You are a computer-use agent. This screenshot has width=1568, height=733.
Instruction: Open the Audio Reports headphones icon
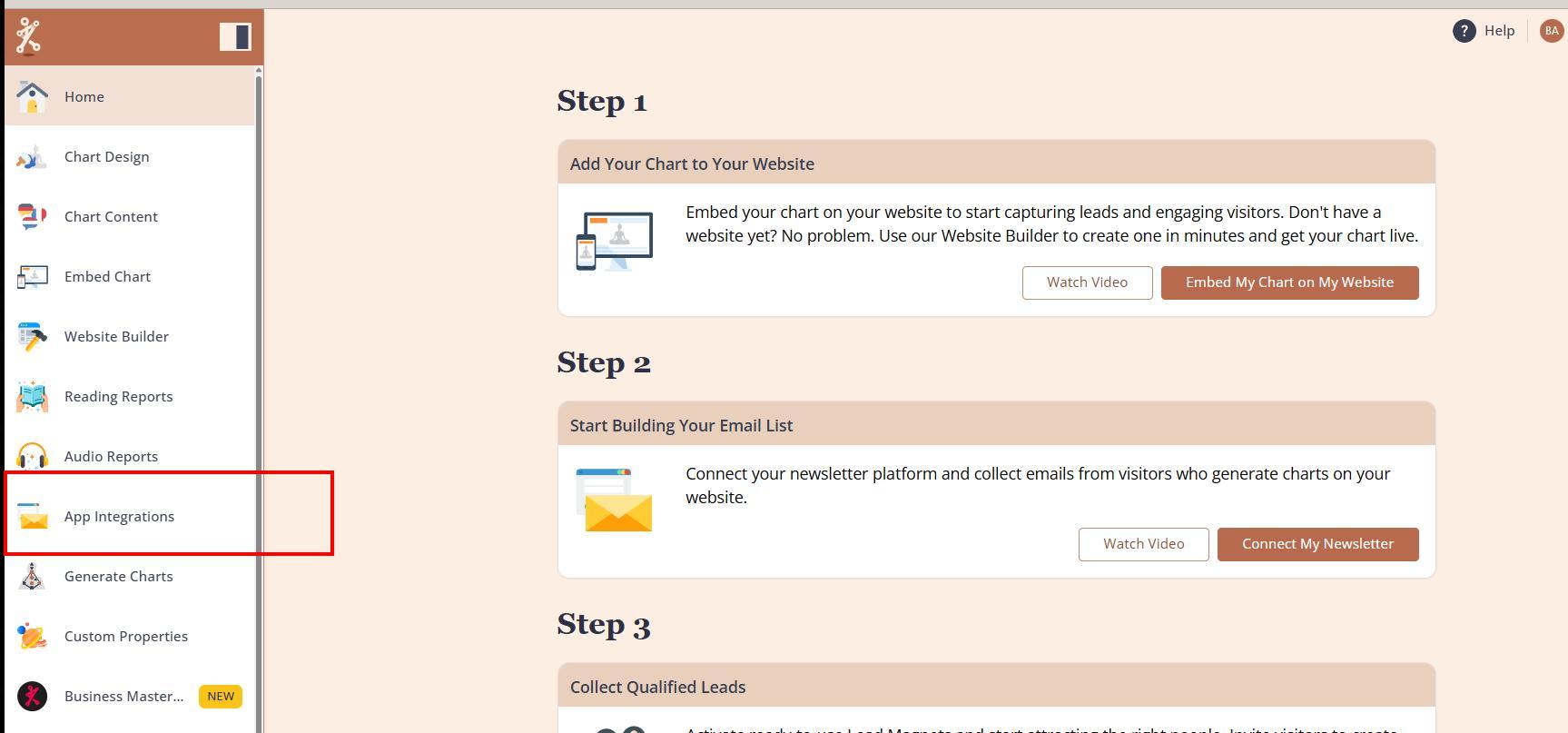pos(32,456)
